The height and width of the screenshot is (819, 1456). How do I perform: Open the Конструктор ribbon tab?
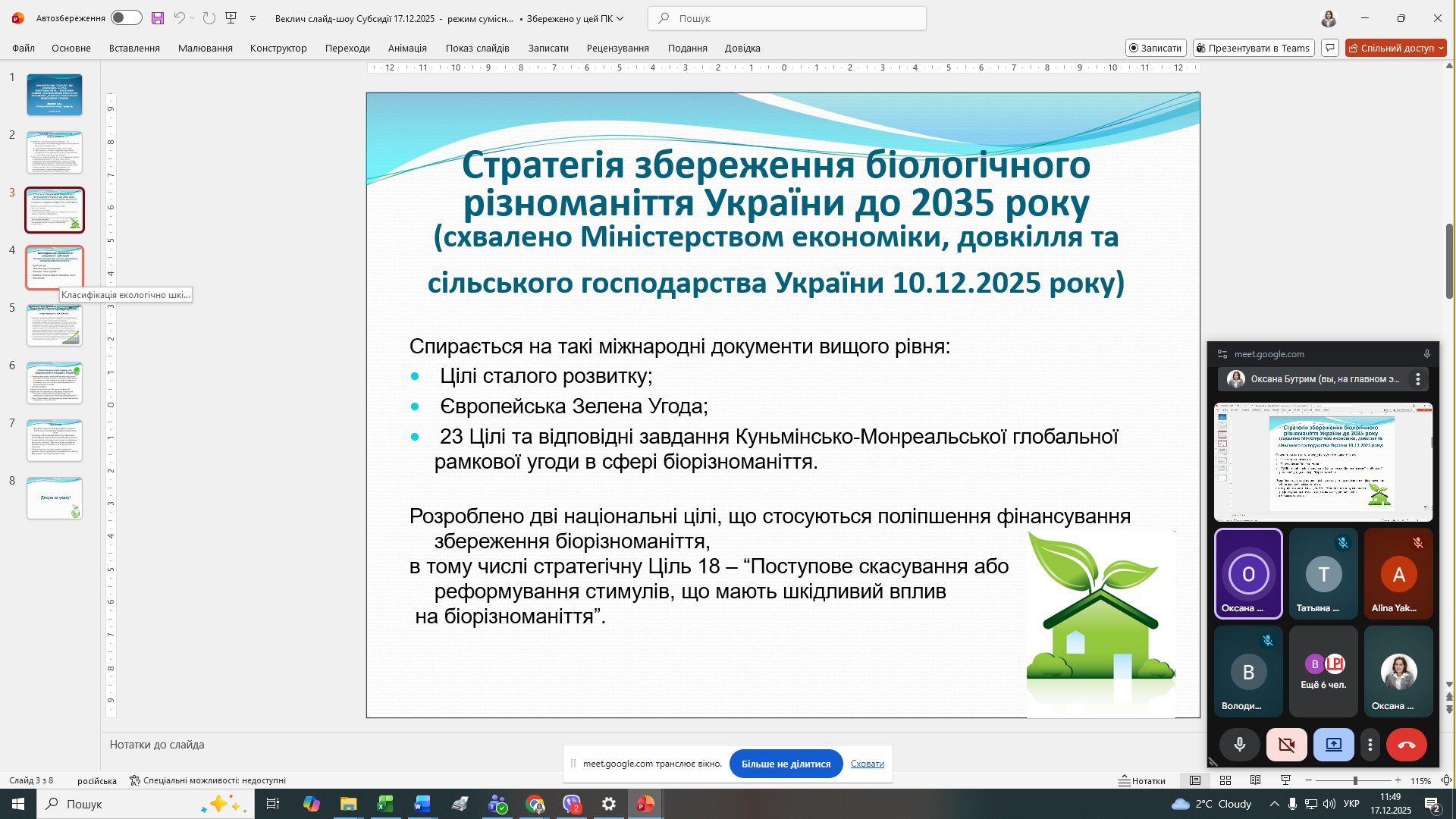point(278,48)
